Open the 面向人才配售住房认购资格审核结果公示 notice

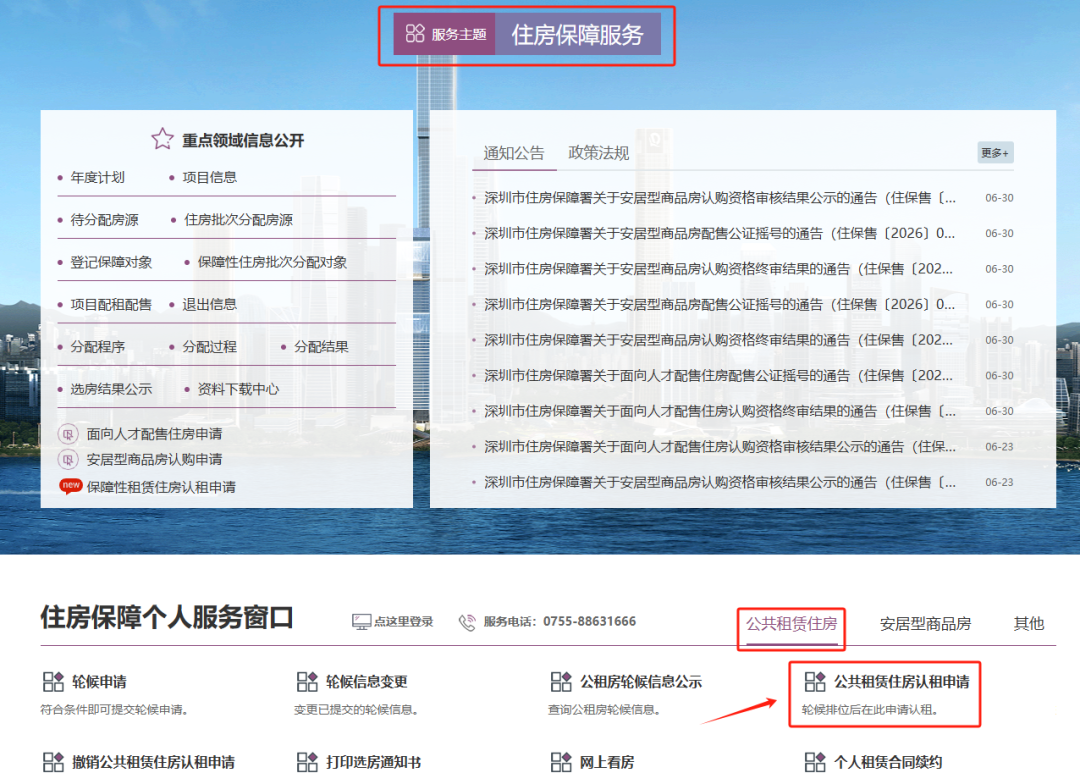tap(720, 446)
